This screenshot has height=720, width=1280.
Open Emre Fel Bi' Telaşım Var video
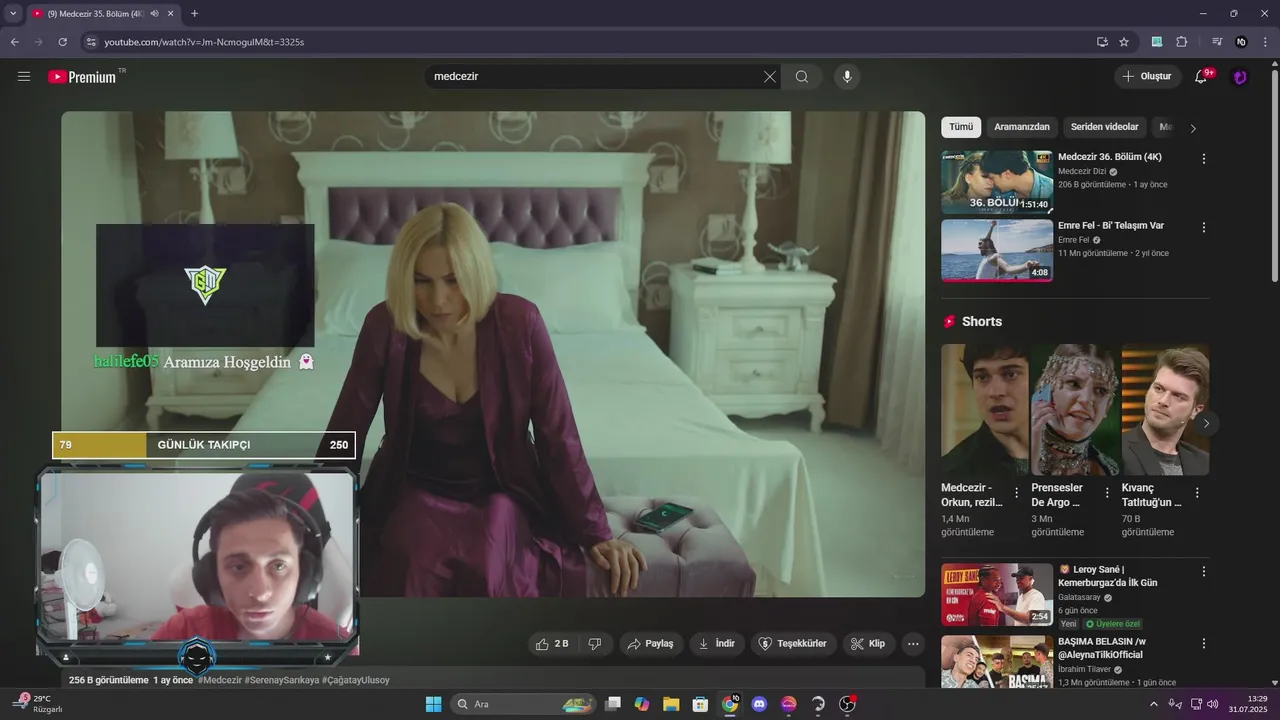(x=997, y=251)
